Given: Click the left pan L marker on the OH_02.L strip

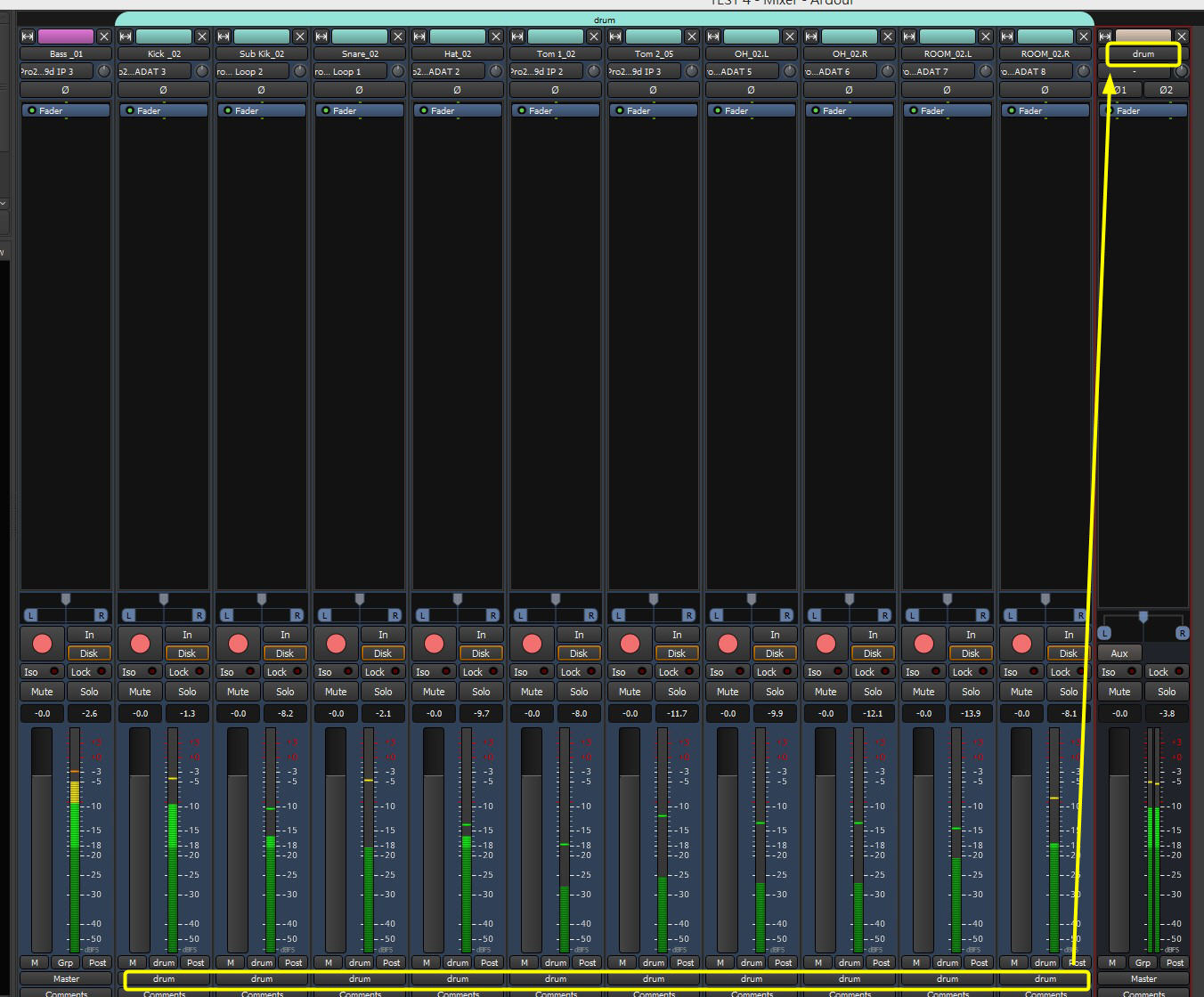Looking at the screenshot, I should (716, 615).
